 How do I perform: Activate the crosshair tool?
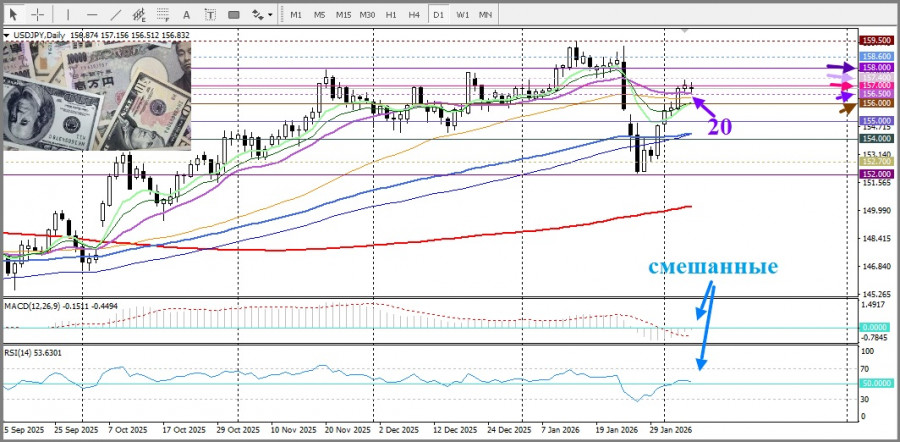[38, 14]
